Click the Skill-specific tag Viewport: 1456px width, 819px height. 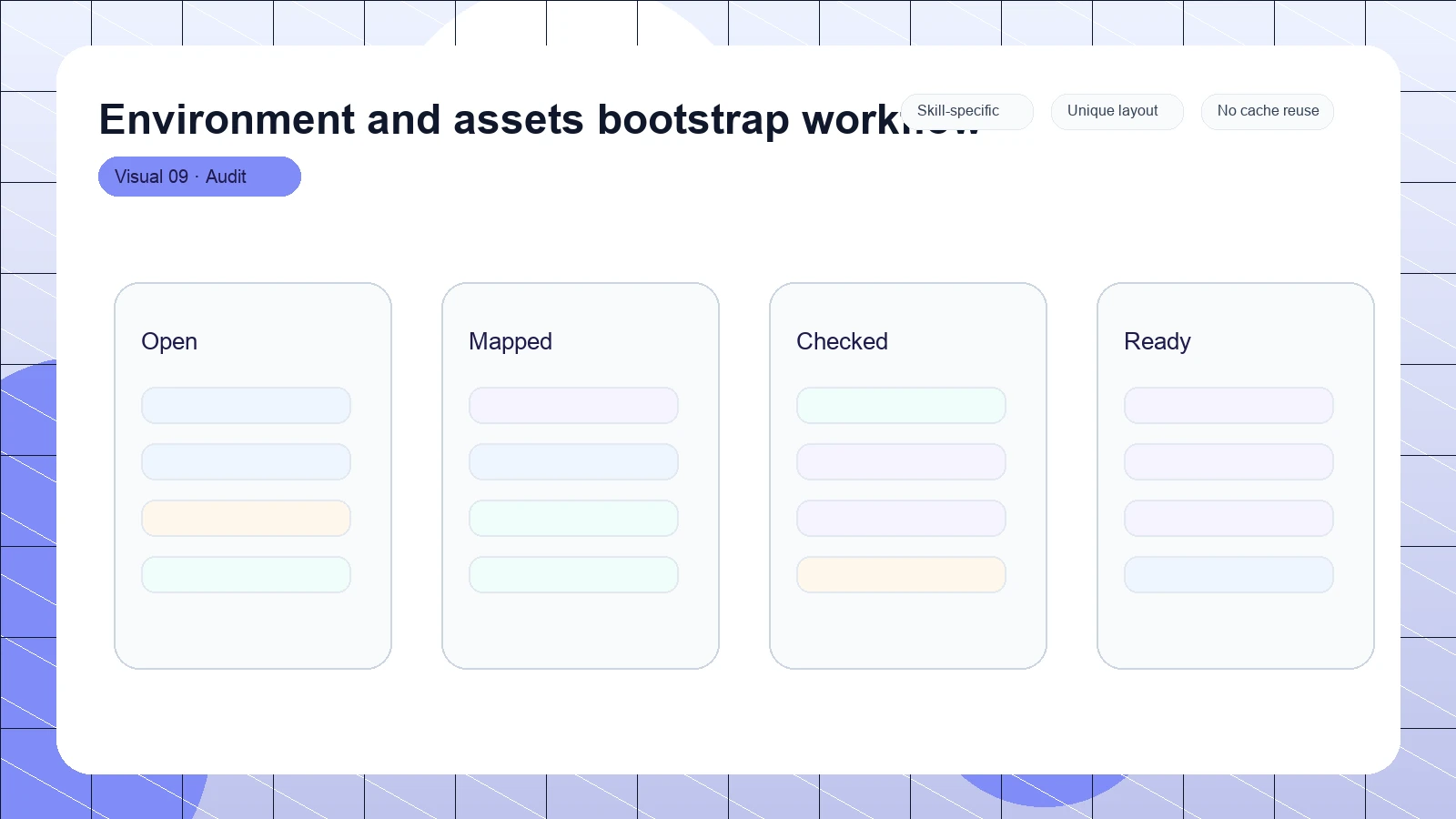pyautogui.click(x=967, y=111)
